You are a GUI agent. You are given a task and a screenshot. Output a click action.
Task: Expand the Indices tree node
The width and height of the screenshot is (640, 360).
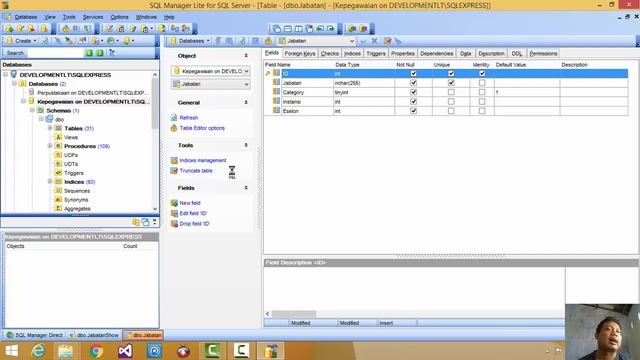[x=50, y=182]
